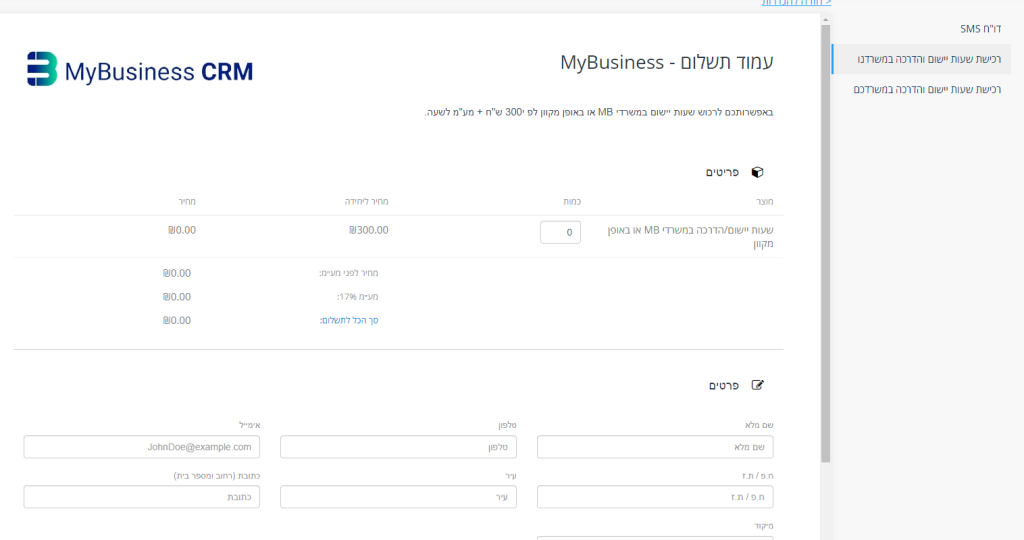
Task: Click the מחיר column header
Action: pyautogui.click(x=187, y=202)
